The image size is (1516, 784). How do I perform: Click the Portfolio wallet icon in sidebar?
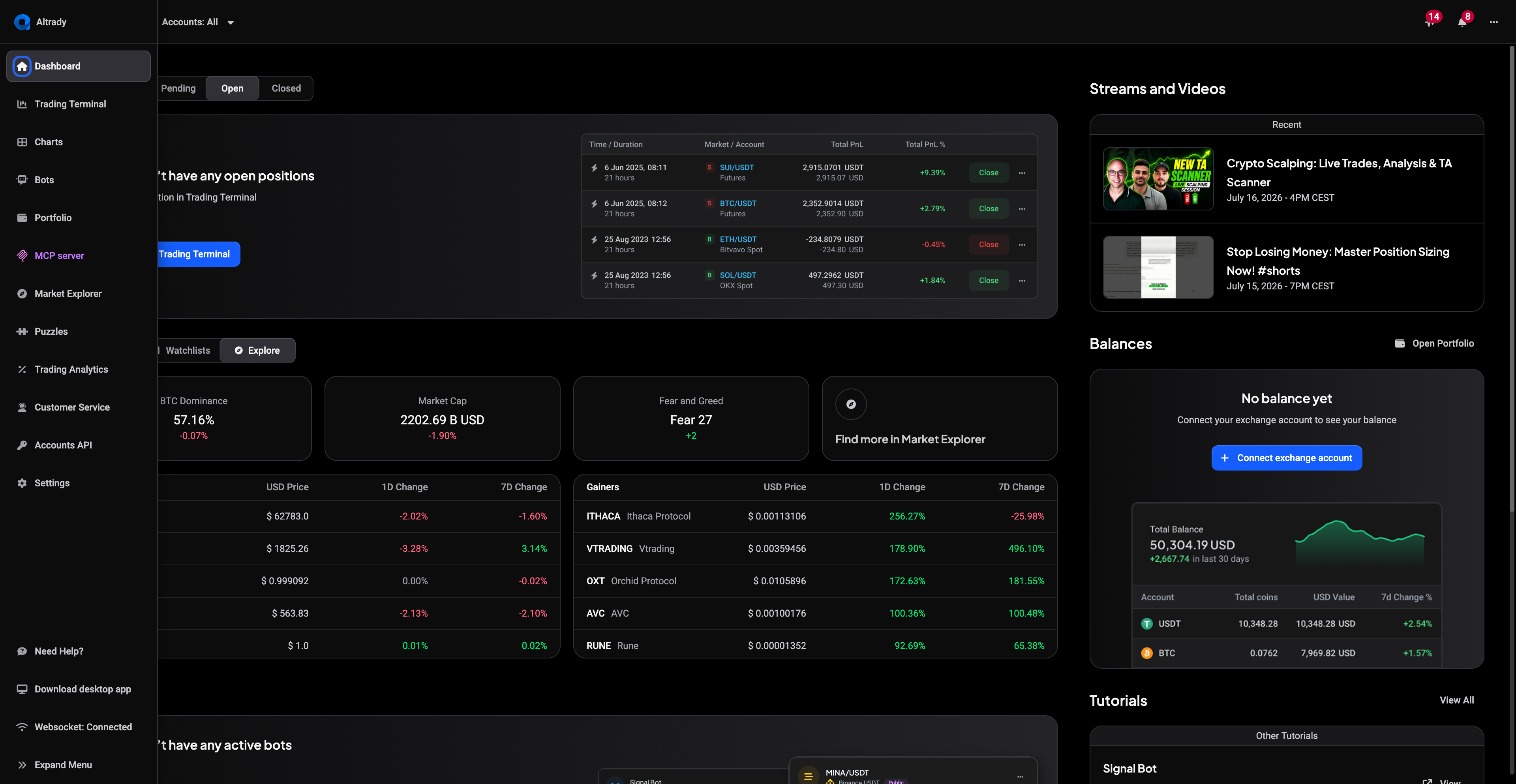tap(22, 218)
